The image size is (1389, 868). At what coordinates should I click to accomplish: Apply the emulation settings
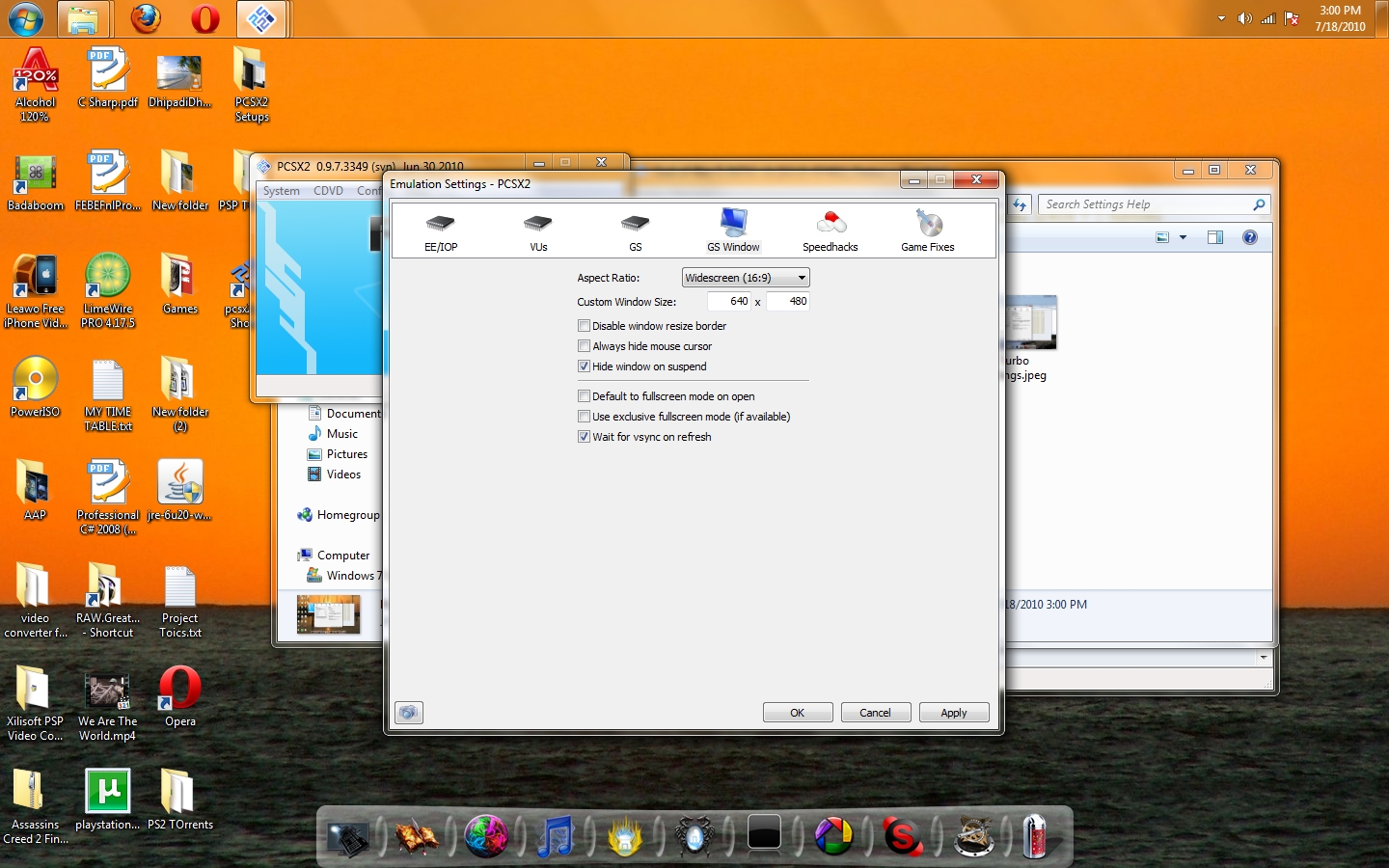click(954, 713)
